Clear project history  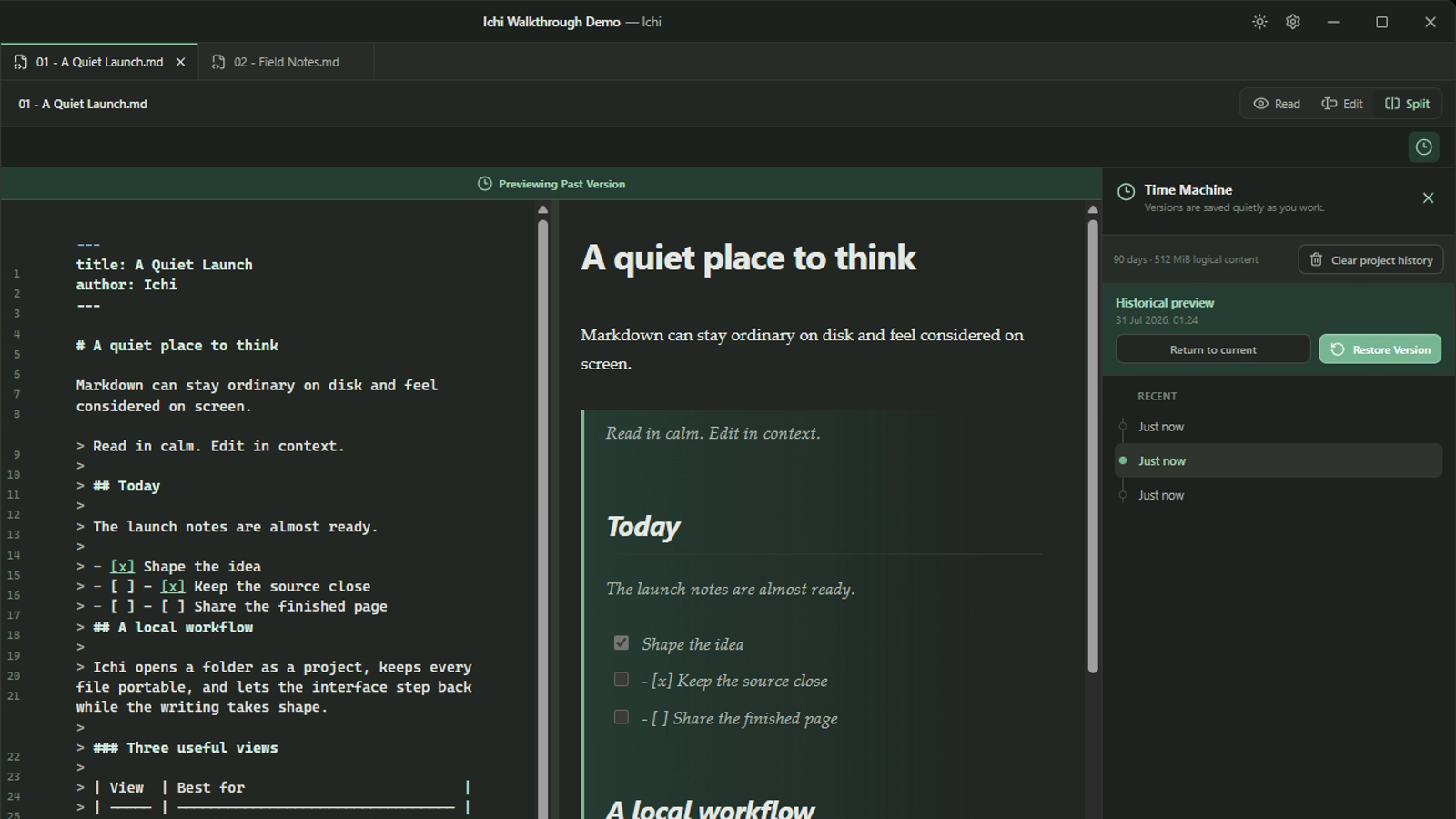pos(1370,260)
